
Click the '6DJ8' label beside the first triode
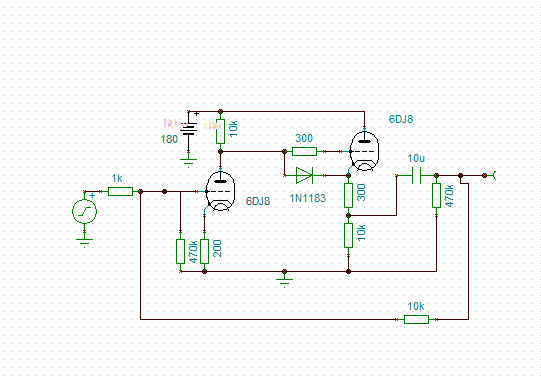(258, 201)
